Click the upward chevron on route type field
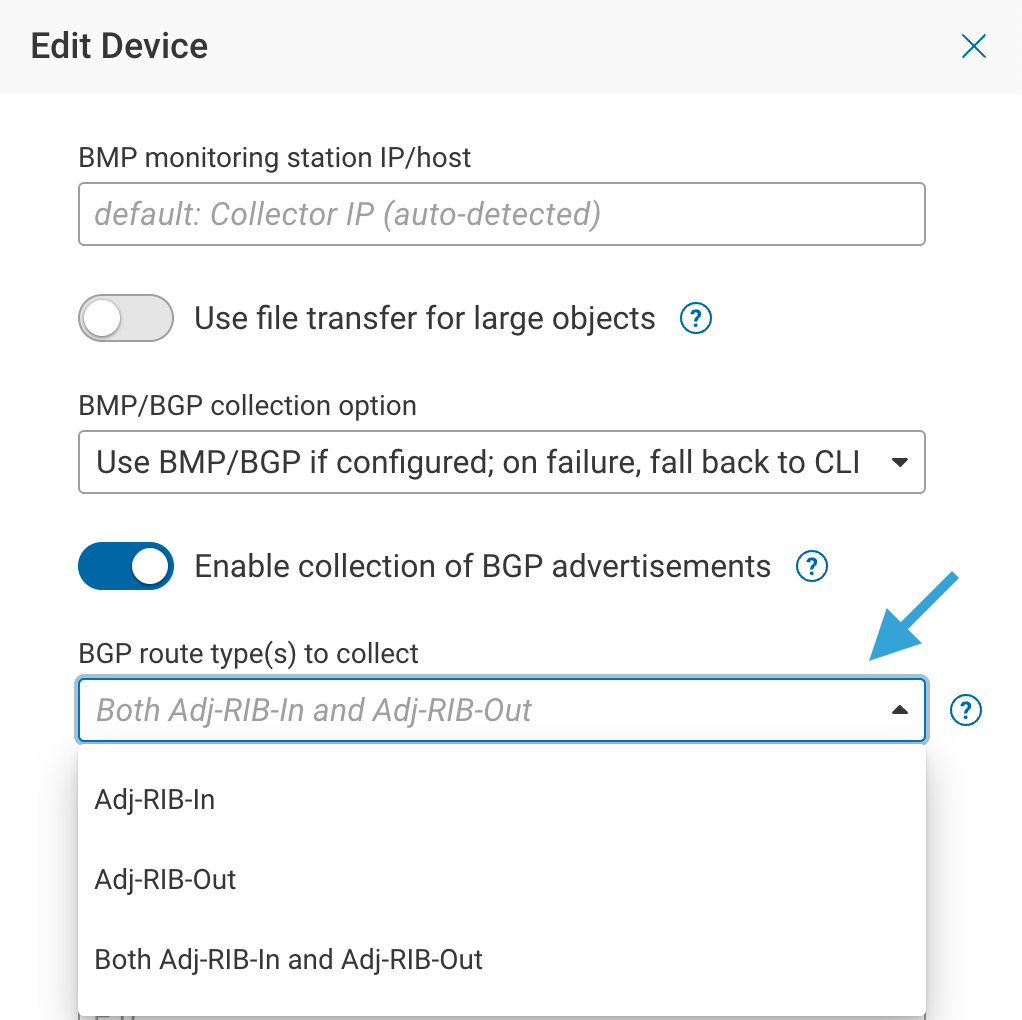This screenshot has width=1022, height=1020. [899, 710]
